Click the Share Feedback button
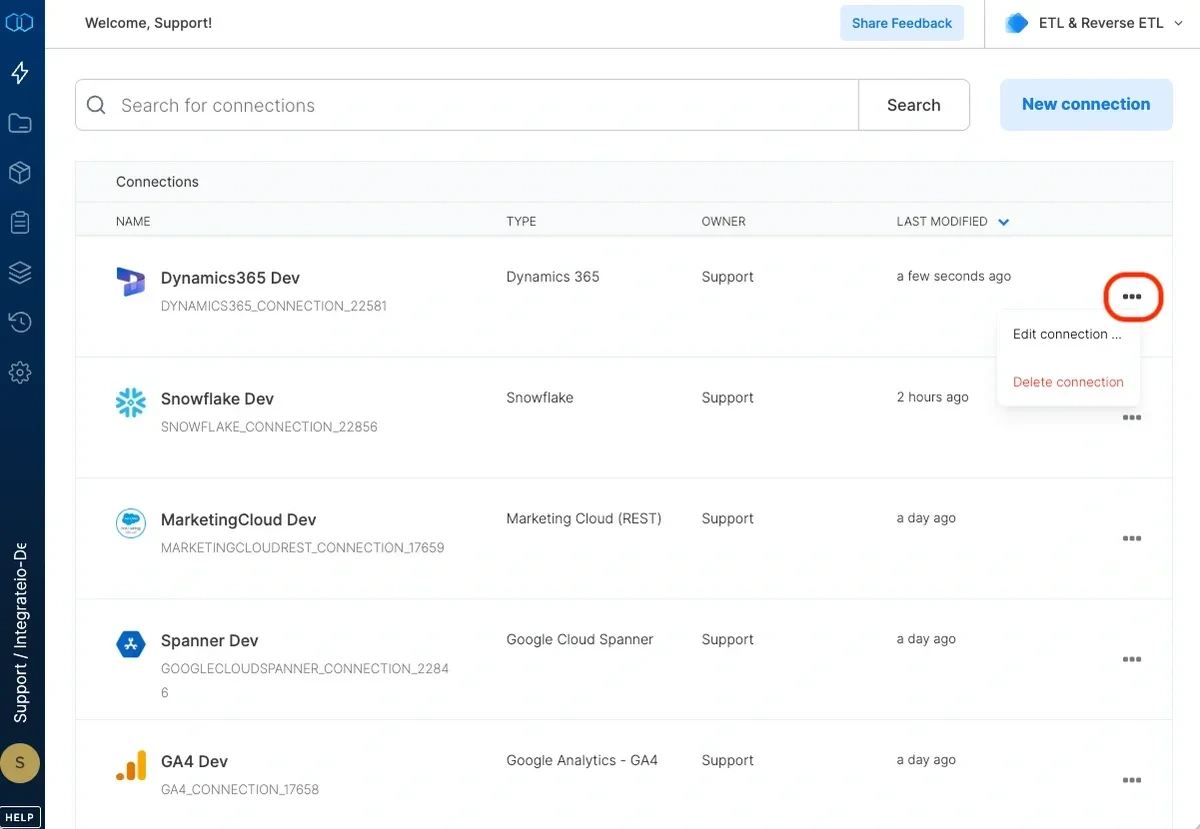The image size is (1200, 829). tap(902, 23)
